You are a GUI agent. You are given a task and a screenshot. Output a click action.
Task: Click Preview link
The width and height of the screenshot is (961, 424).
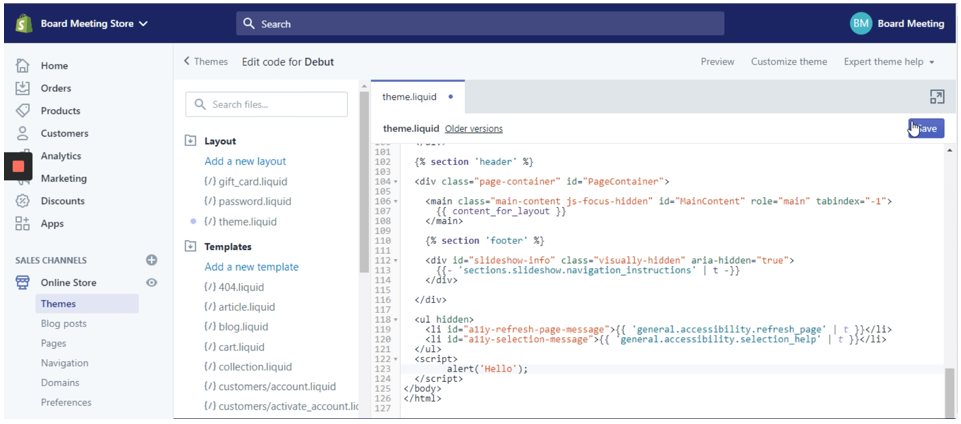tap(717, 62)
